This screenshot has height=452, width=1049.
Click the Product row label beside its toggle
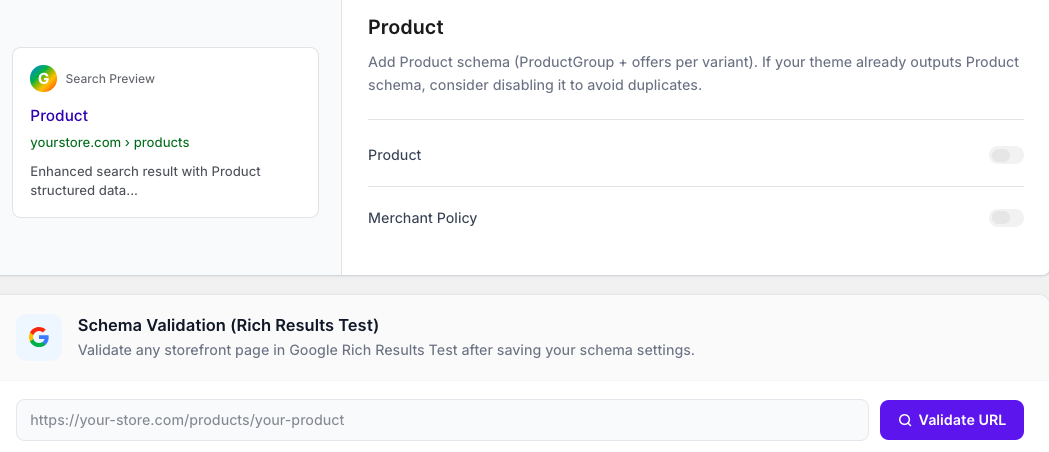pyautogui.click(x=395, y=155)
